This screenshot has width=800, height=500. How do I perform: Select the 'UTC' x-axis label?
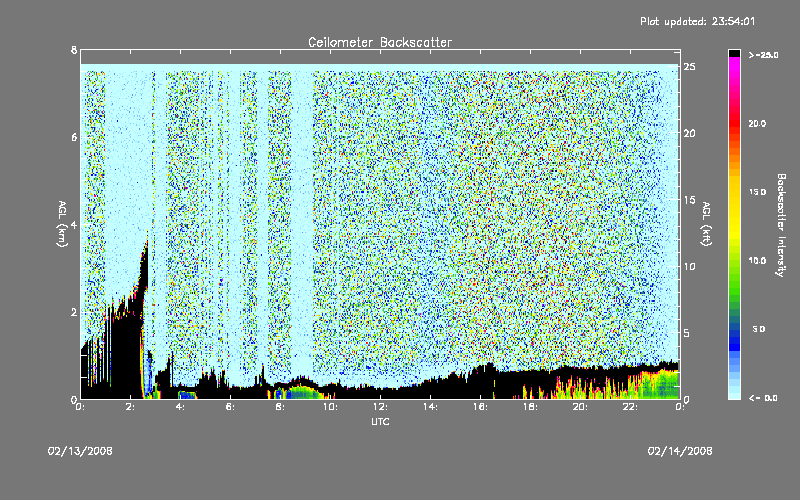pos(380,421)
